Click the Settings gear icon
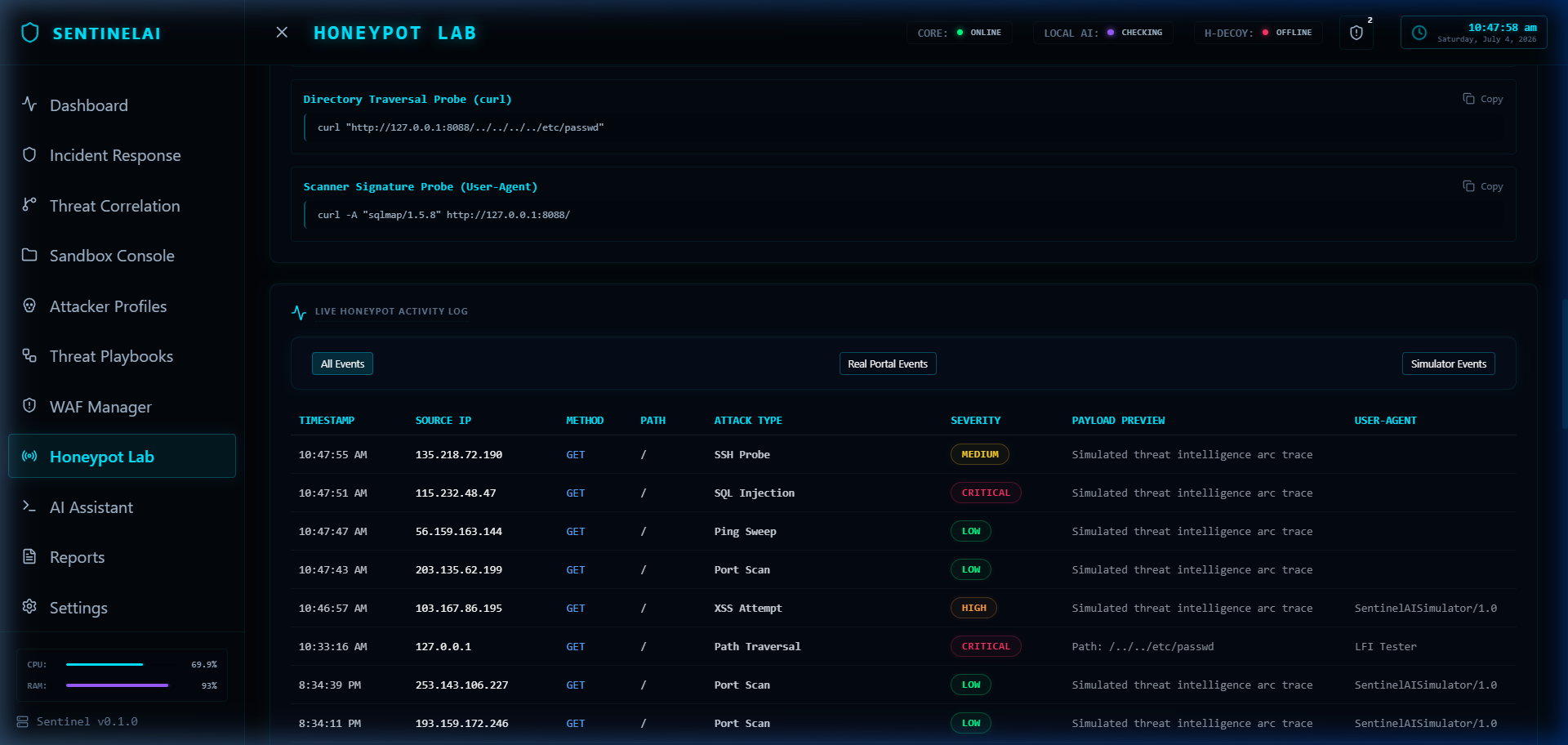 tap(29, 607)
